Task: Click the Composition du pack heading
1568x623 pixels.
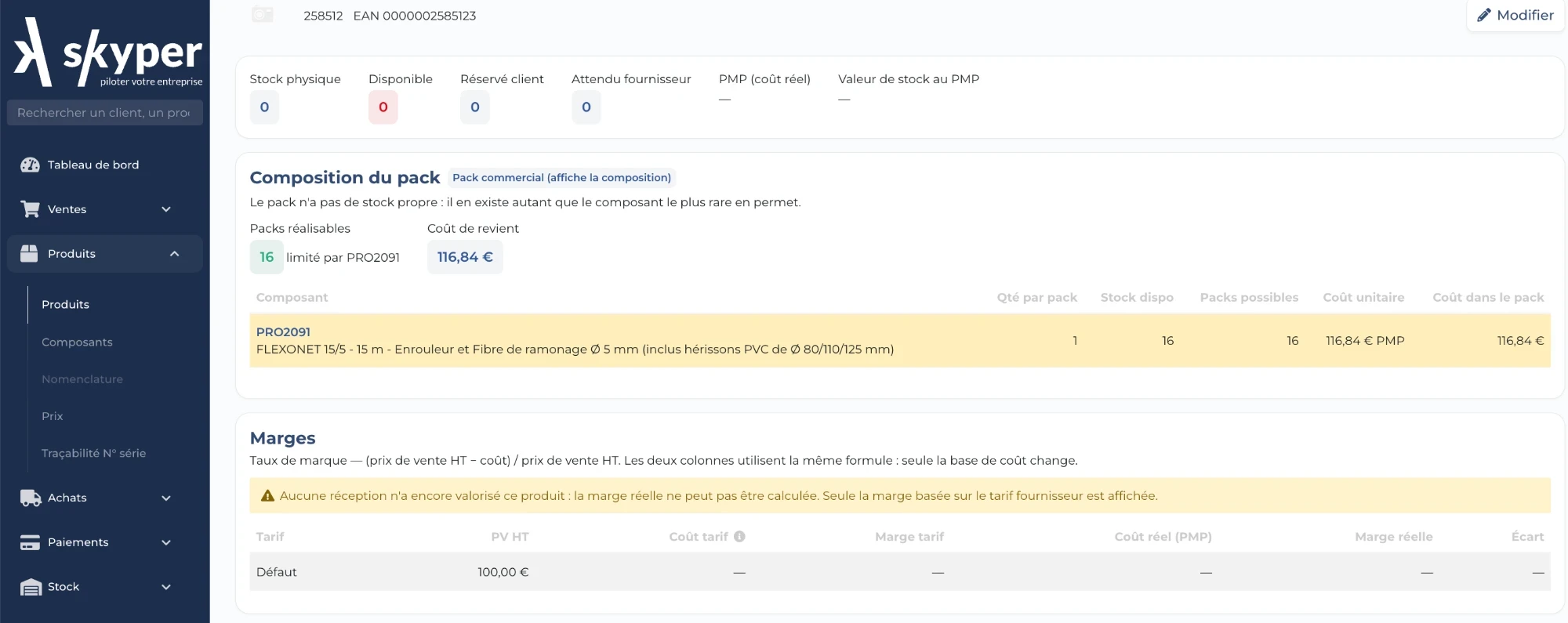Action: 345,178
